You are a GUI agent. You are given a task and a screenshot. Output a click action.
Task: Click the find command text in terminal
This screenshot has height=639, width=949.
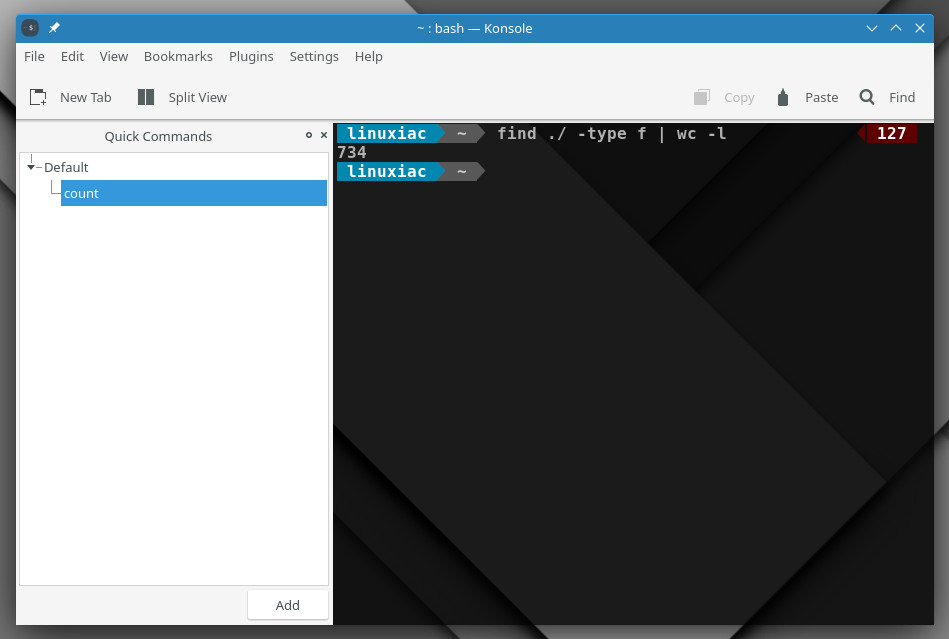pyautogui.click(x=611, y=133)
